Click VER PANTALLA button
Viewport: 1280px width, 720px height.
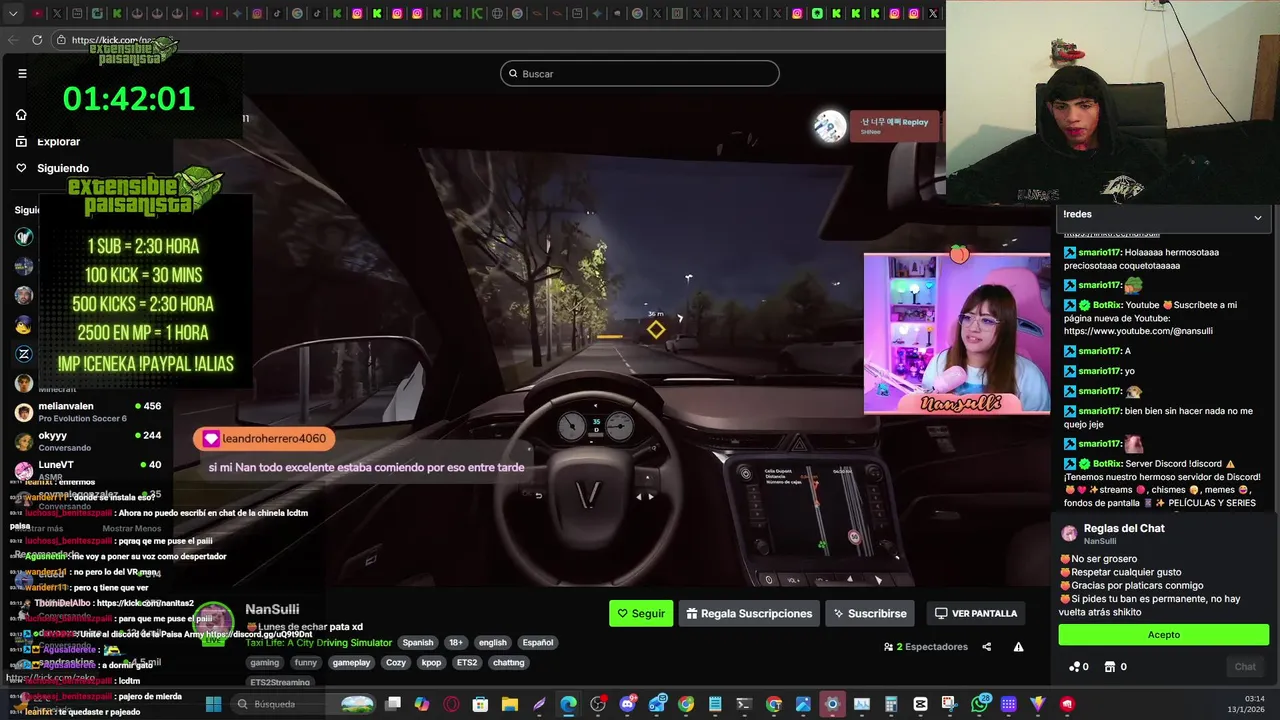(x=976, y=613)
